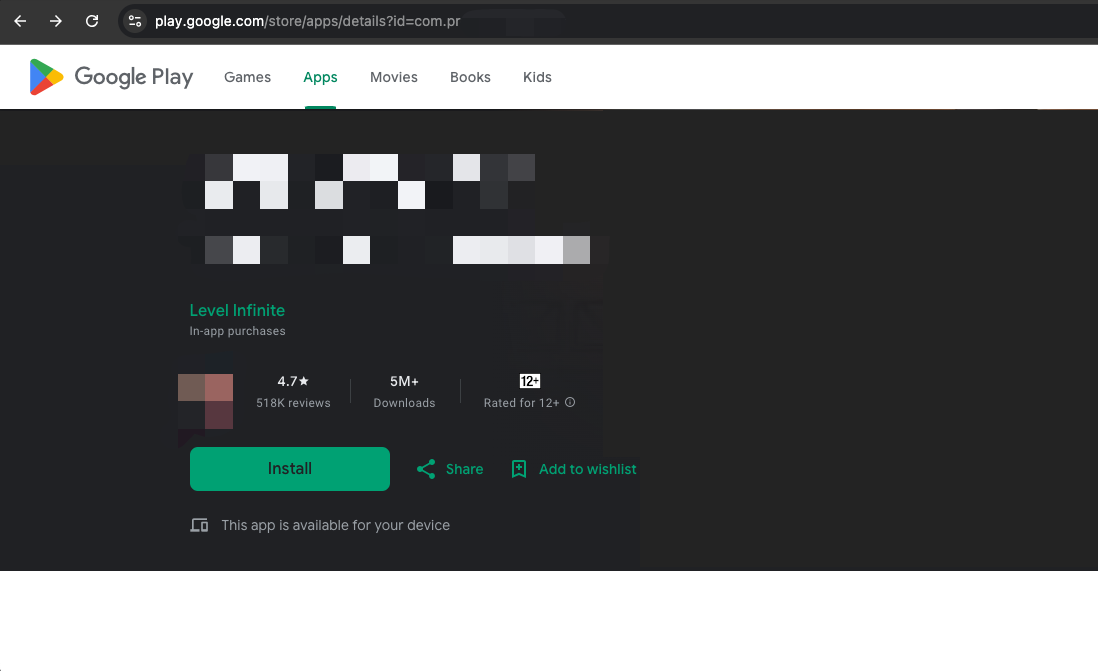
Task: Click the Share icon
Action: tap(426, 469)
